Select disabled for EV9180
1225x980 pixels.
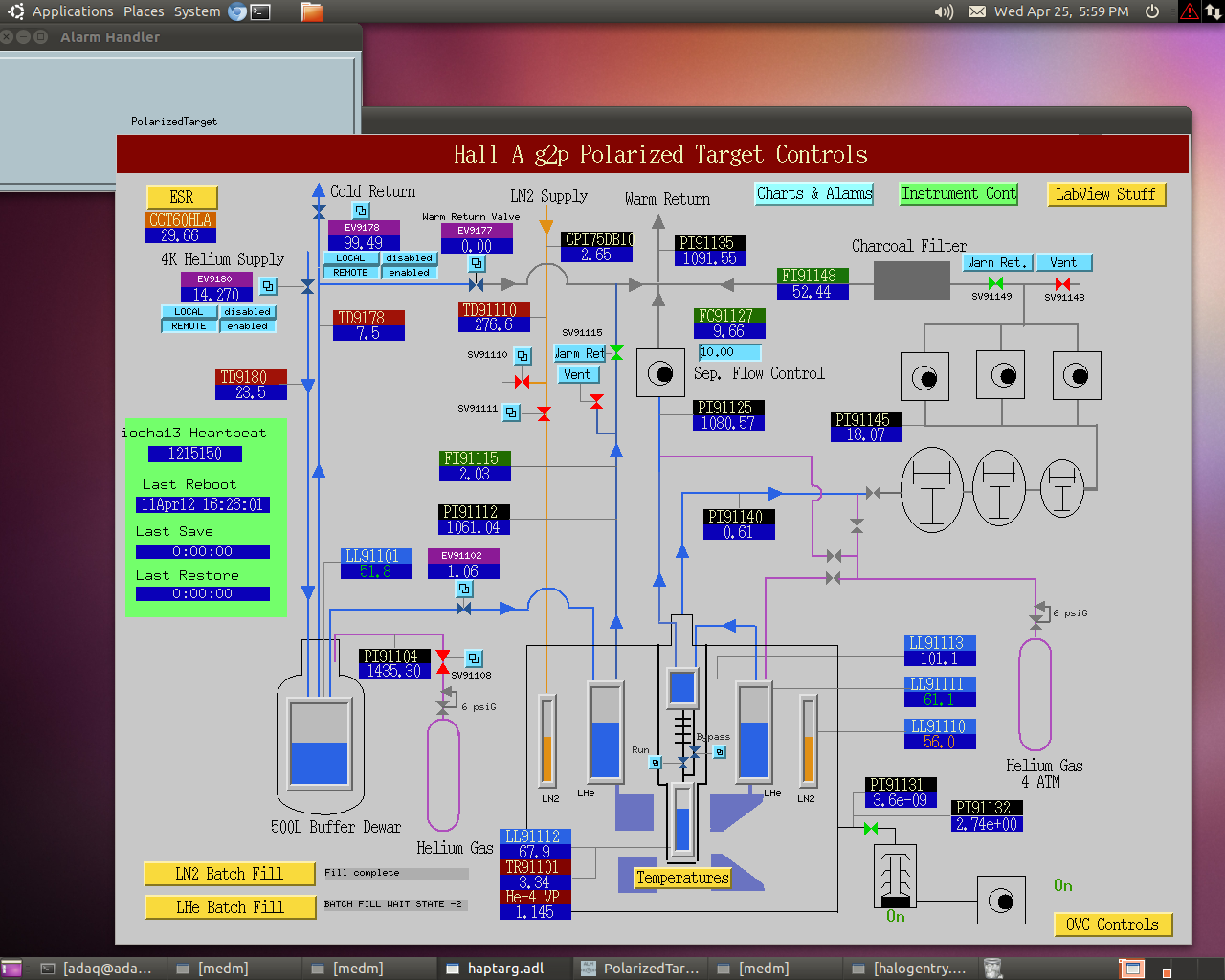pyautogui.click(x=248, y=312)
